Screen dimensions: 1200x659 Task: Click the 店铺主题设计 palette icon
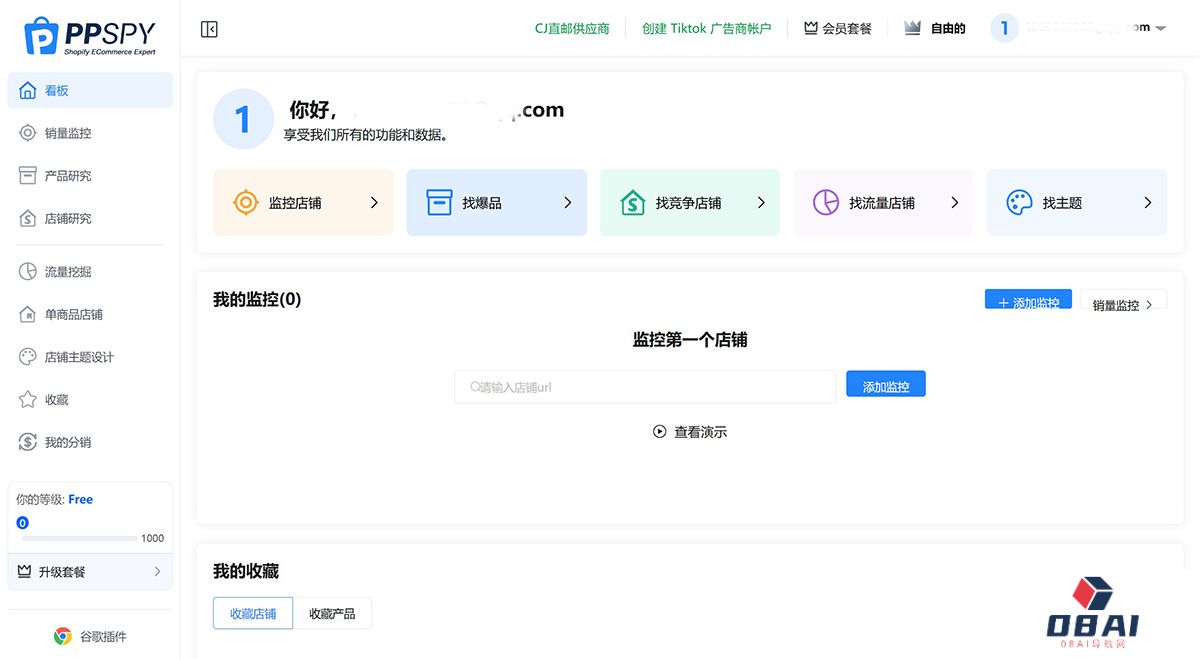click(x=27, y=357)
